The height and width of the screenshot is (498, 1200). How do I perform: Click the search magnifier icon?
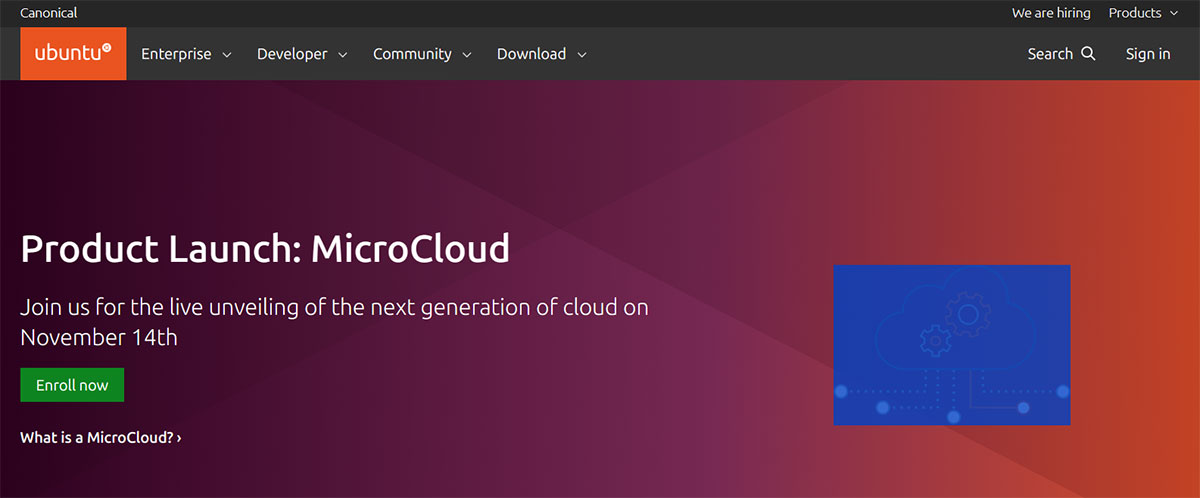tap(1088, 54)
